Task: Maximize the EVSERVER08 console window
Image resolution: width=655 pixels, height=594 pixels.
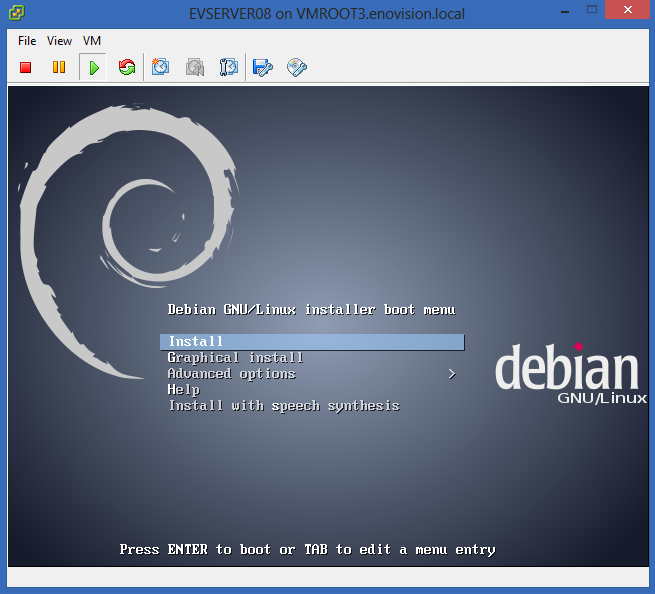Action: 592,10
